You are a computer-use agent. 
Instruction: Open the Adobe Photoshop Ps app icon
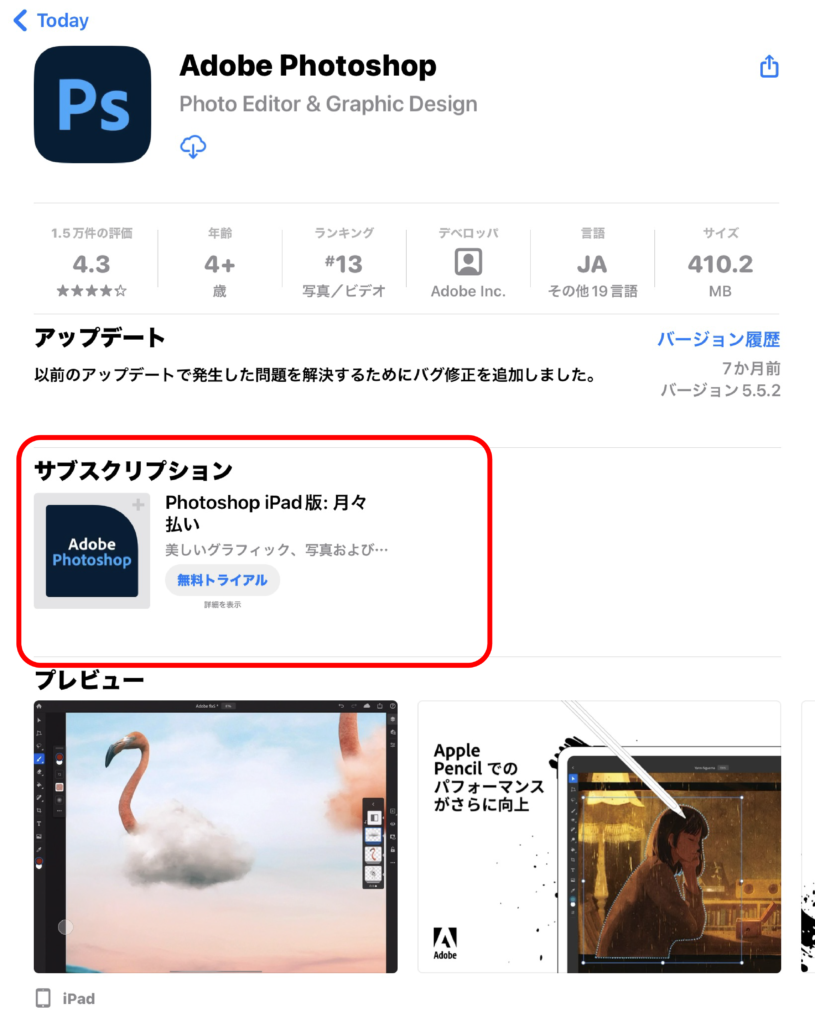pos(92,104)
